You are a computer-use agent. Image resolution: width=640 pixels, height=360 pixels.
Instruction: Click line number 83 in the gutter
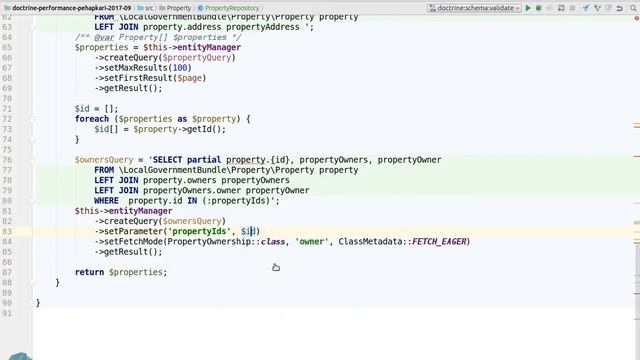[x=7, y=231]
